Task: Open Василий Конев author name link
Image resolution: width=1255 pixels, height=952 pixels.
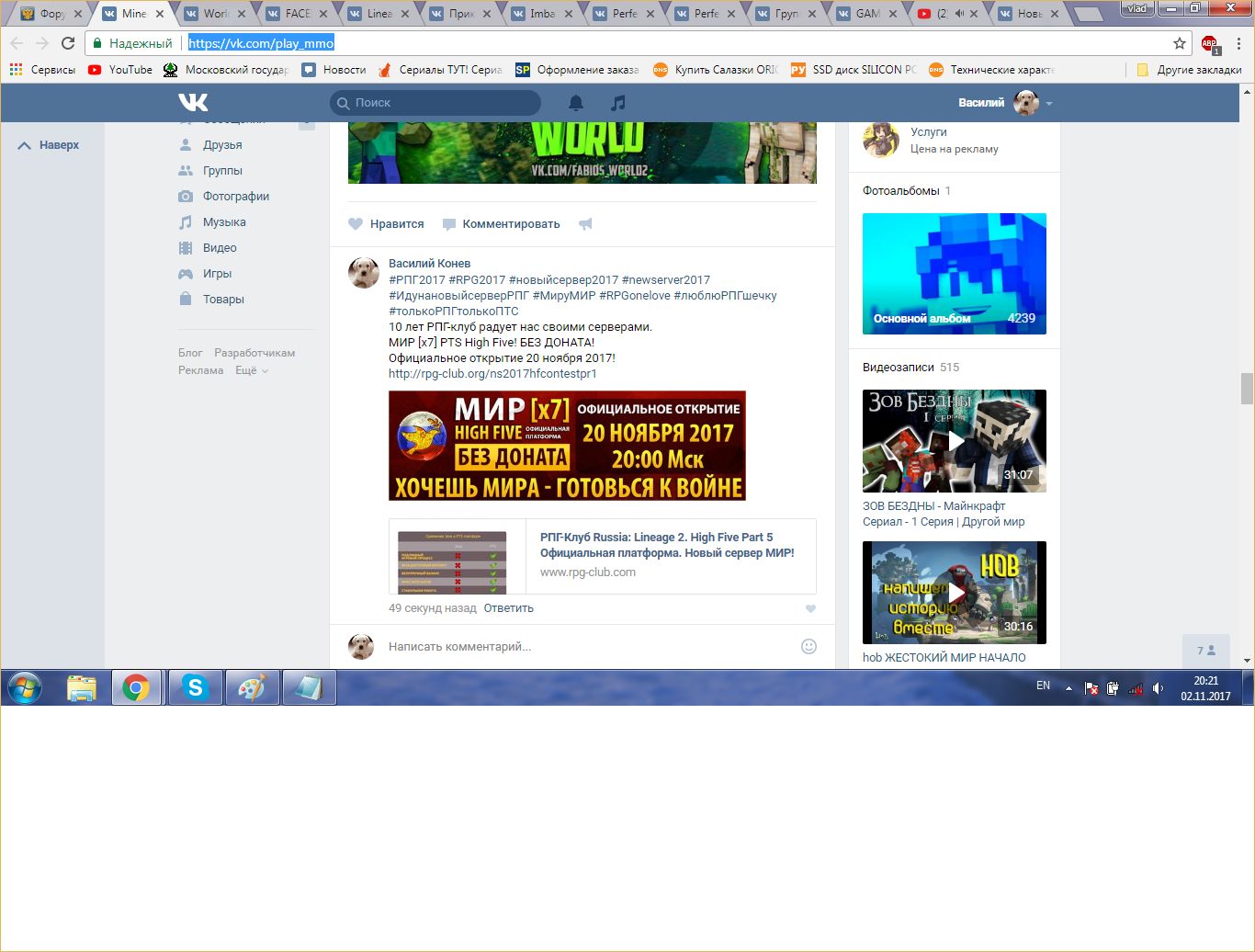Action: click(429, 264)
